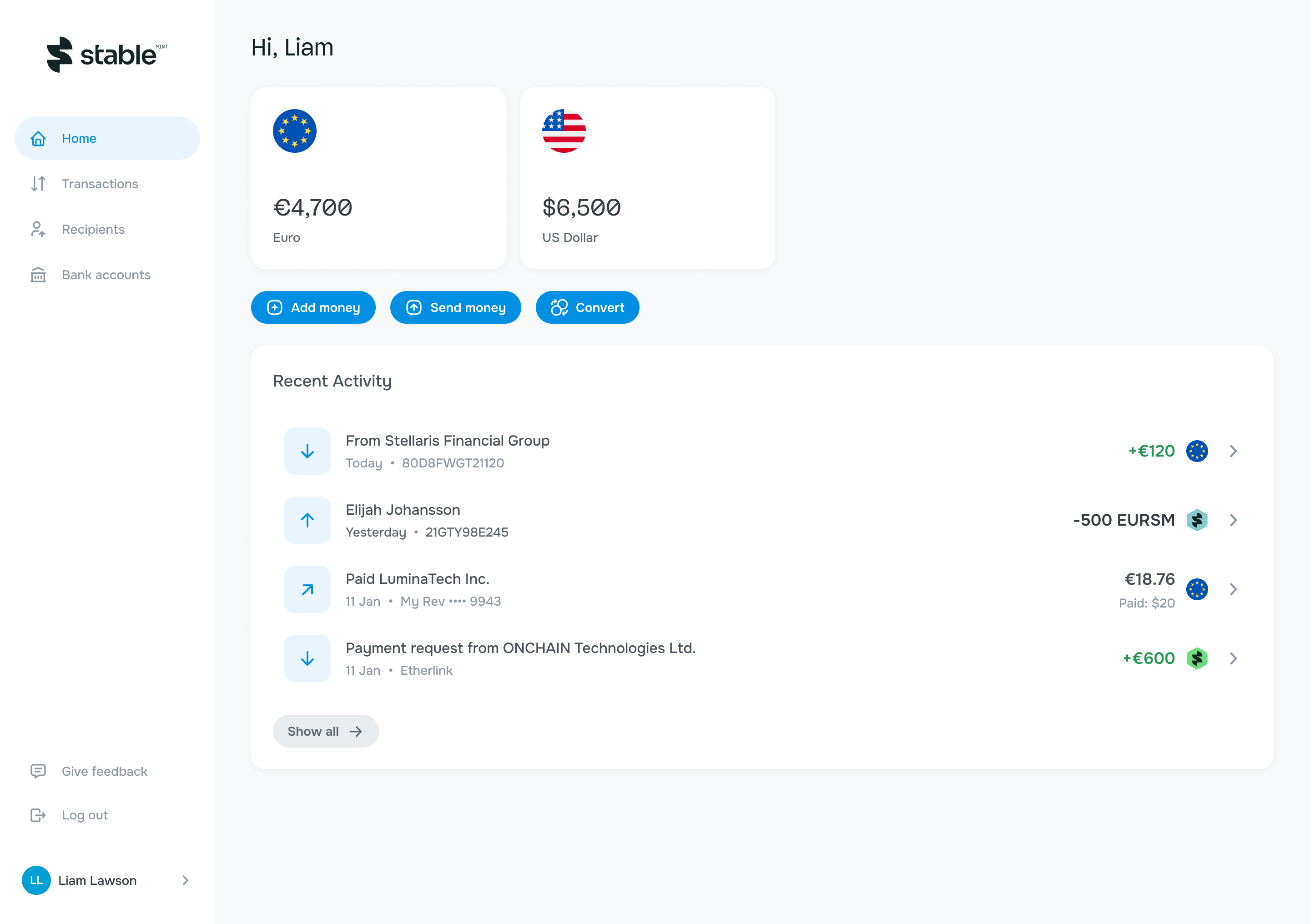Click the Convert button
Screen dimensions: 1310x924
[588, 307]
